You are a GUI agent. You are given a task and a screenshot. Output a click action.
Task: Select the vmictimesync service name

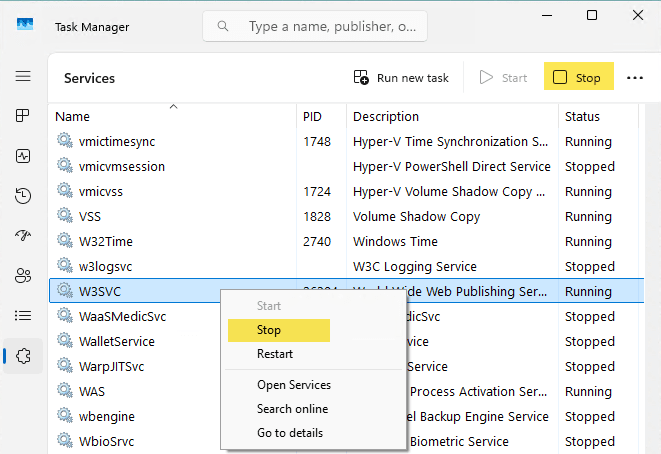(117, 142)
